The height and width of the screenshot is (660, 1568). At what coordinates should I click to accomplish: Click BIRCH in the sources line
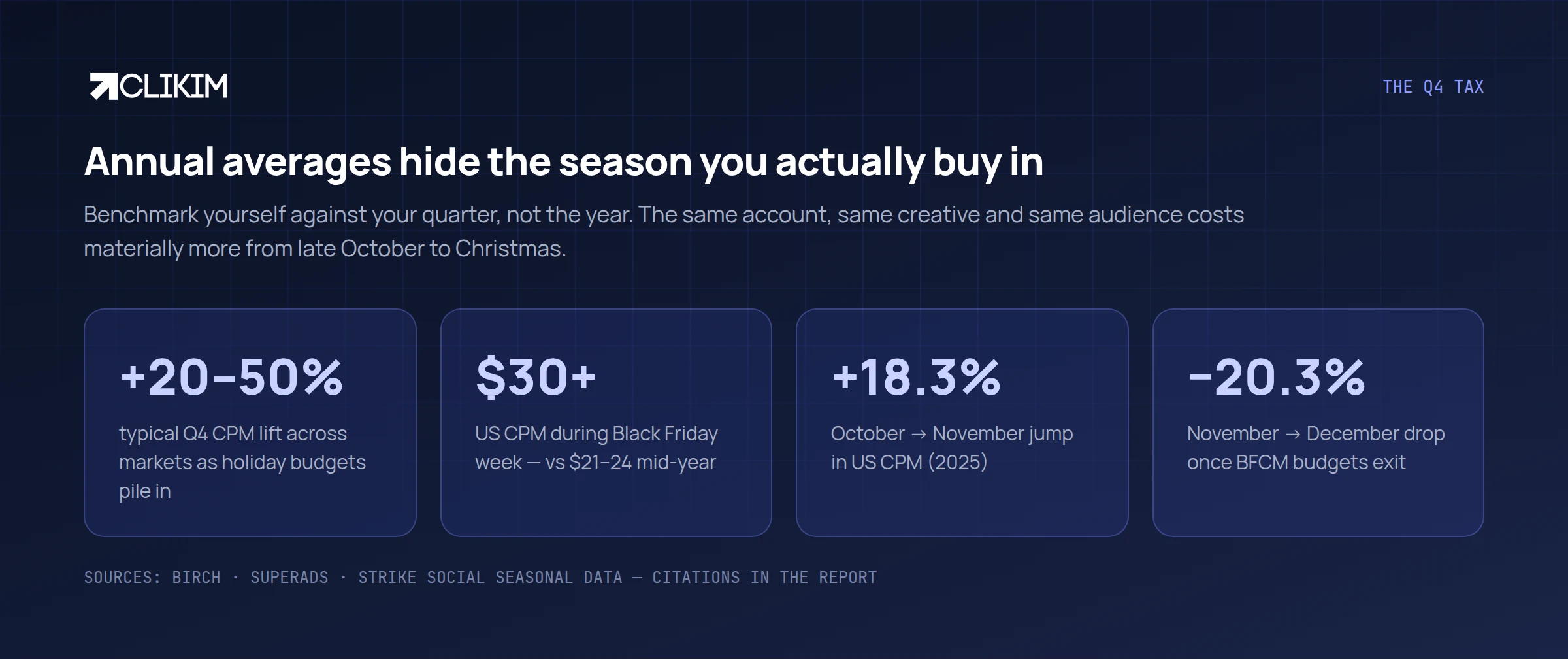point(197,578)
